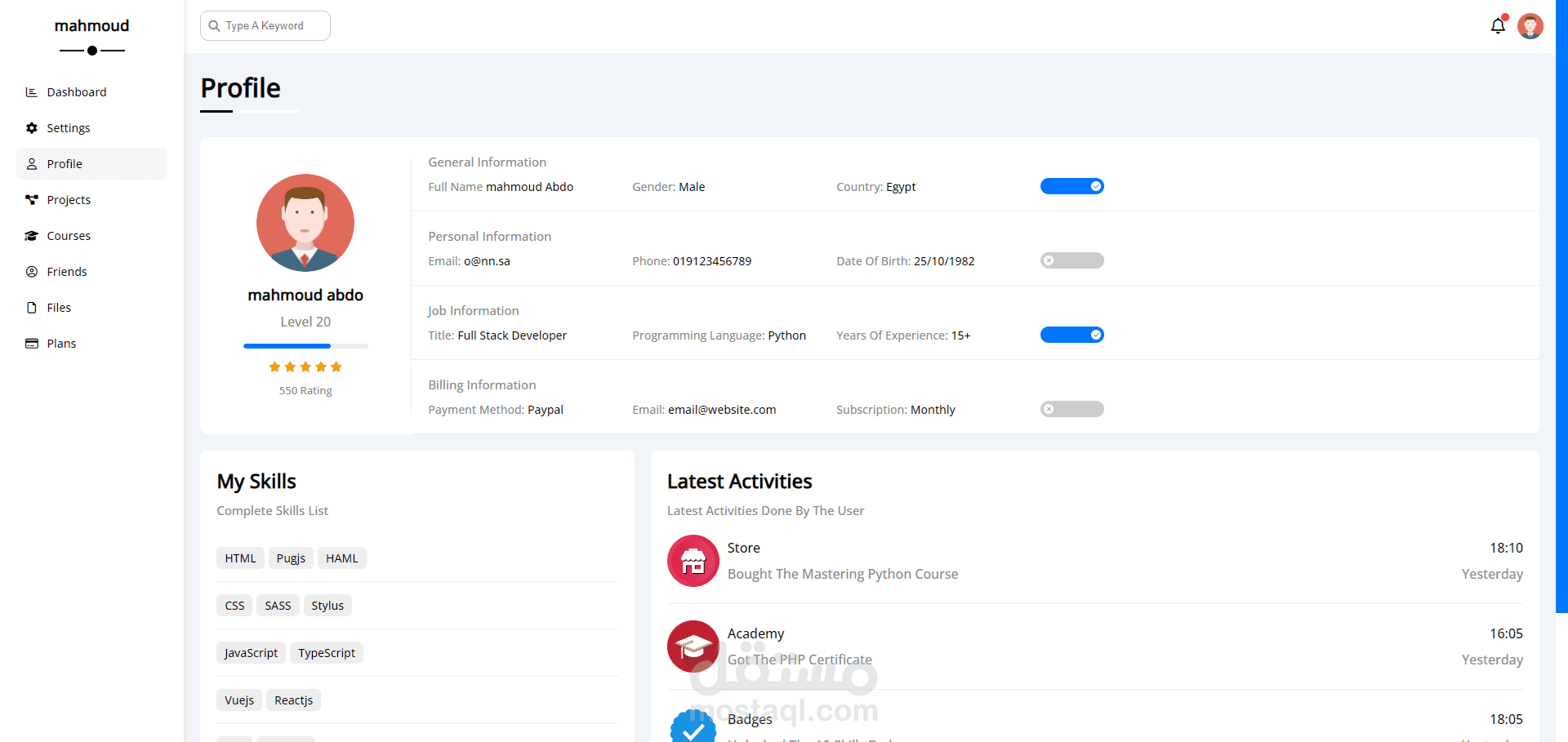Click the Paypal payment method value
1568x742 pixels.
546,410
